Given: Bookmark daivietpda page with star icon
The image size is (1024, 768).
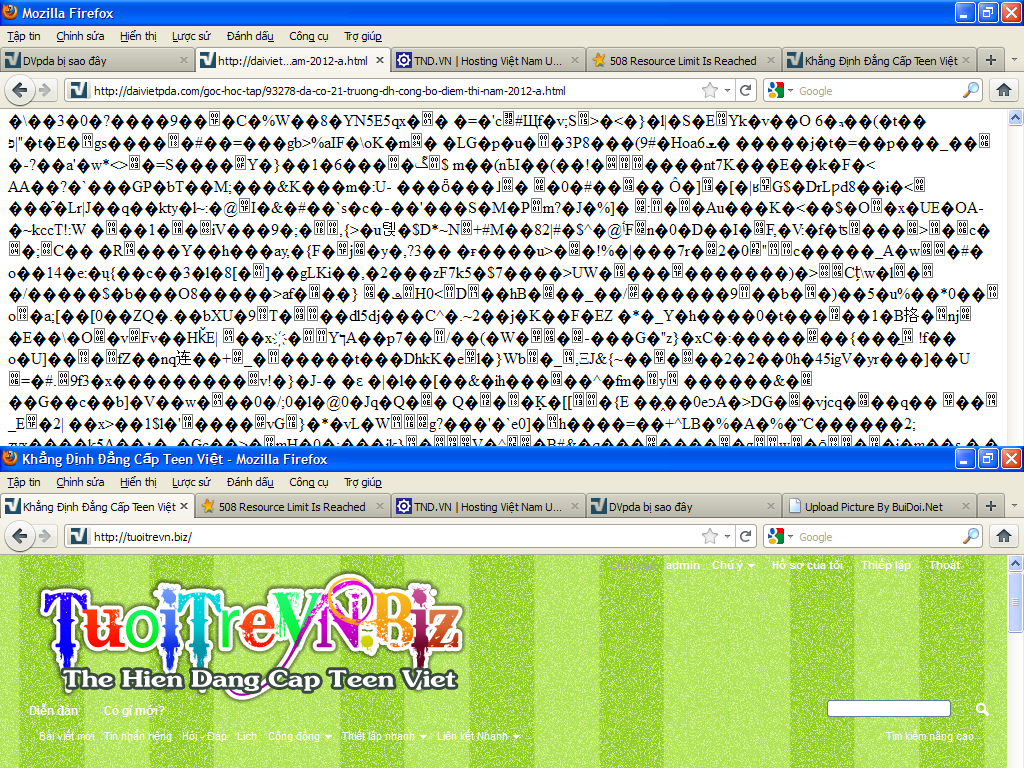Looking at the screenshot, I should tap(710, 90).
